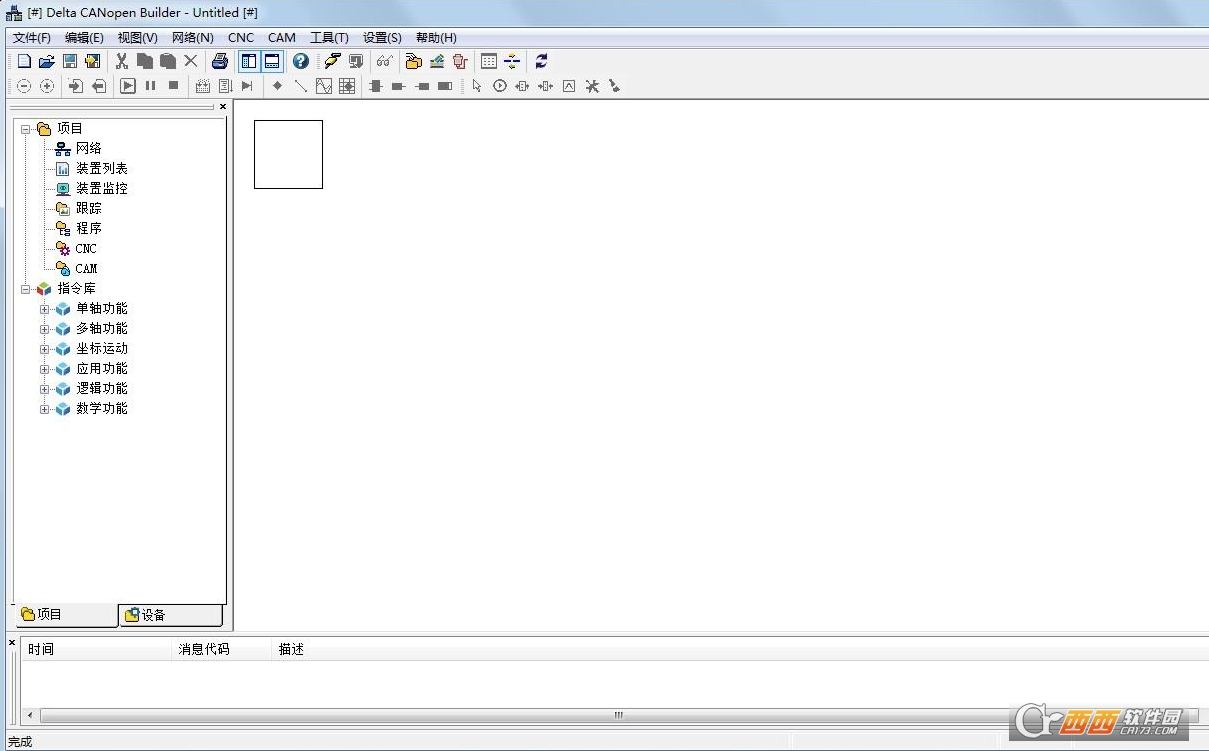Viewport: 1209px width, 751px height.
Task: Expand the 坐标运动 tree node
Action: [44, 349]
